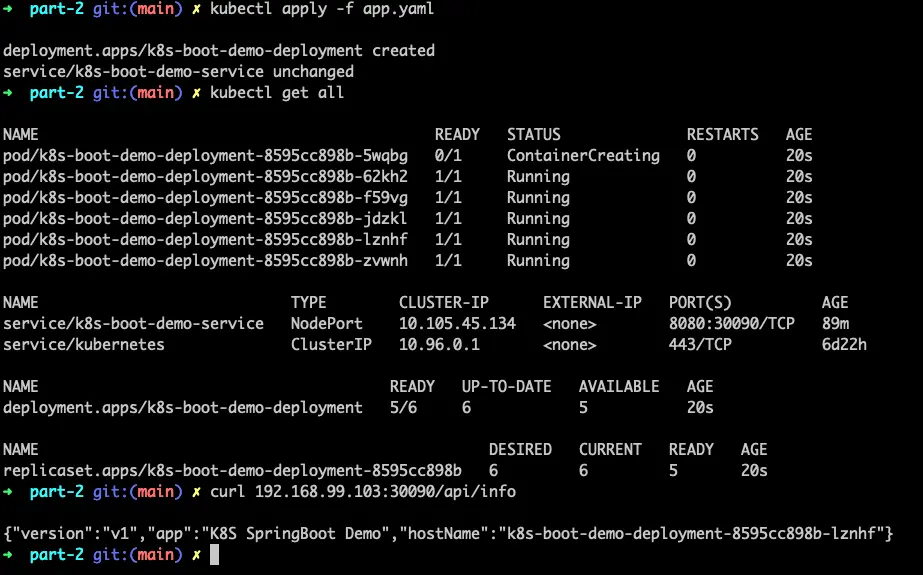Click the RESTARTS column header
Screen dimensions: 923x575
pos(723,135)
